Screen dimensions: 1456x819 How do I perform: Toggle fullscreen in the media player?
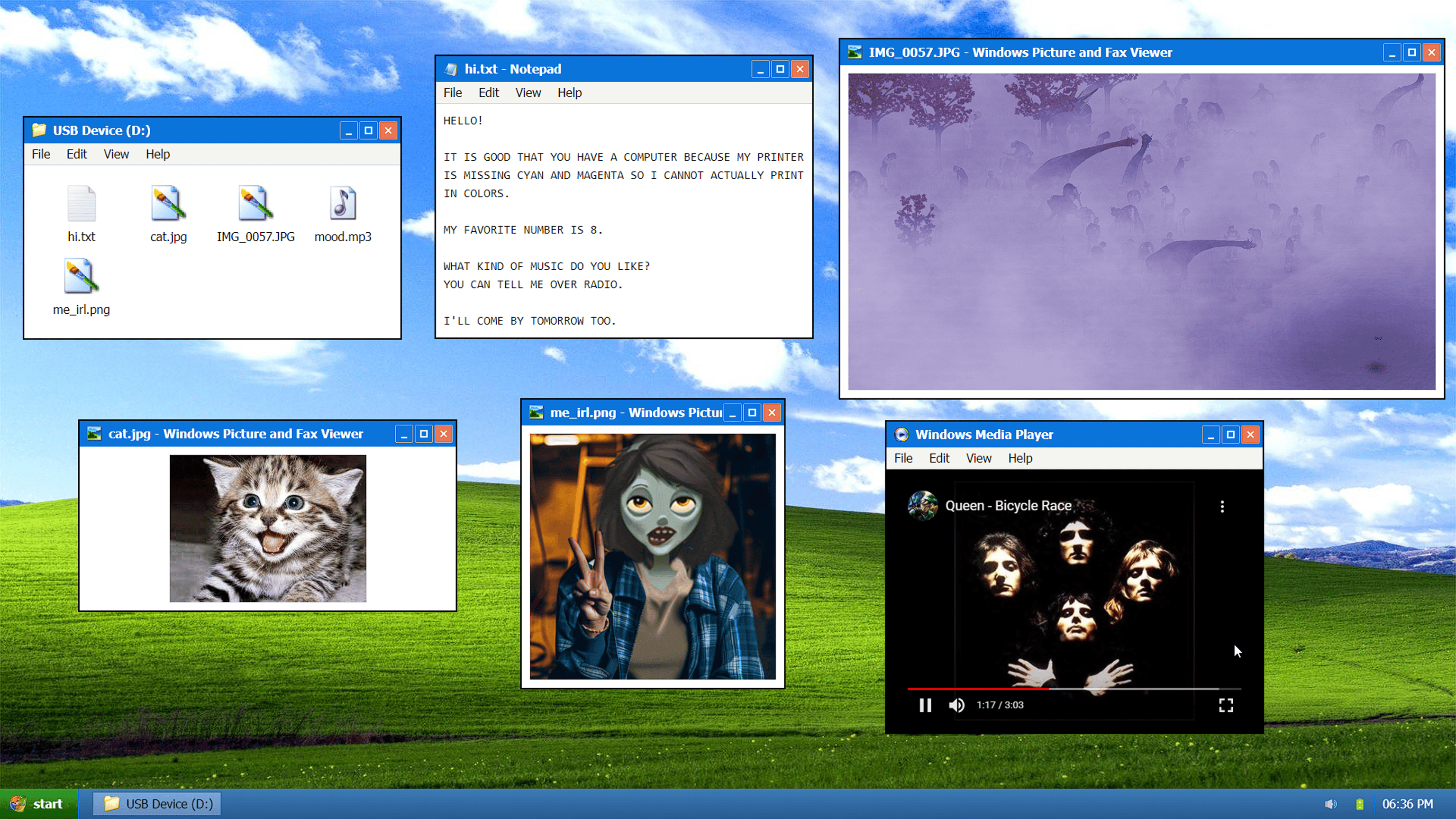click(x=1225, y=705)
